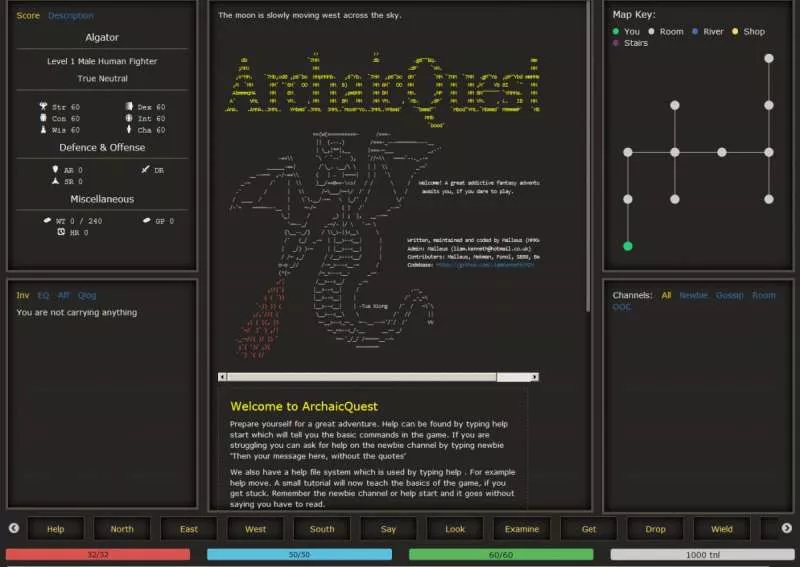The width and height of the screenshot is (800, 567).
Task: Click the sword icon next to DR
Action: click(145, 170)
